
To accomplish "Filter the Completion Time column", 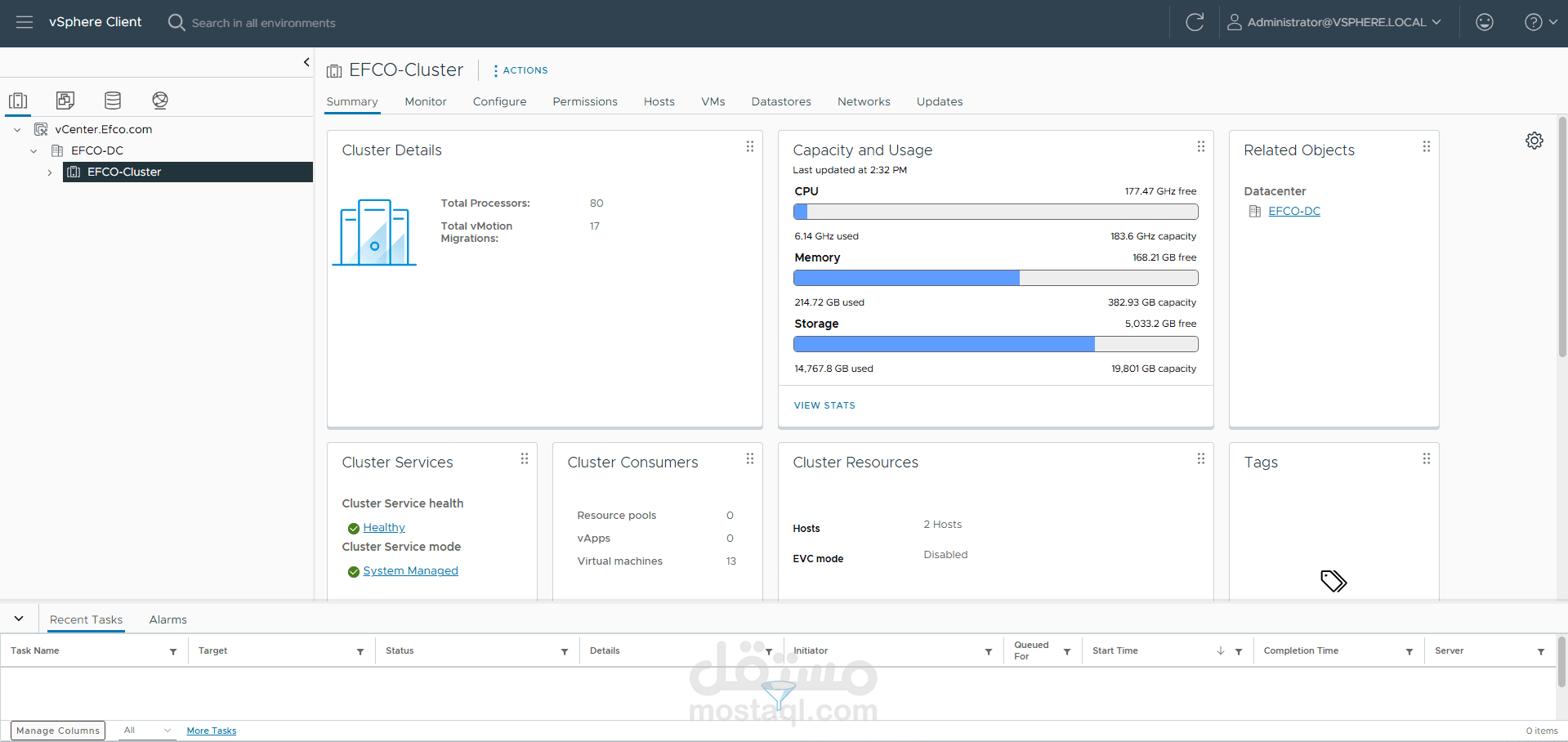I will click(1409, 652).
